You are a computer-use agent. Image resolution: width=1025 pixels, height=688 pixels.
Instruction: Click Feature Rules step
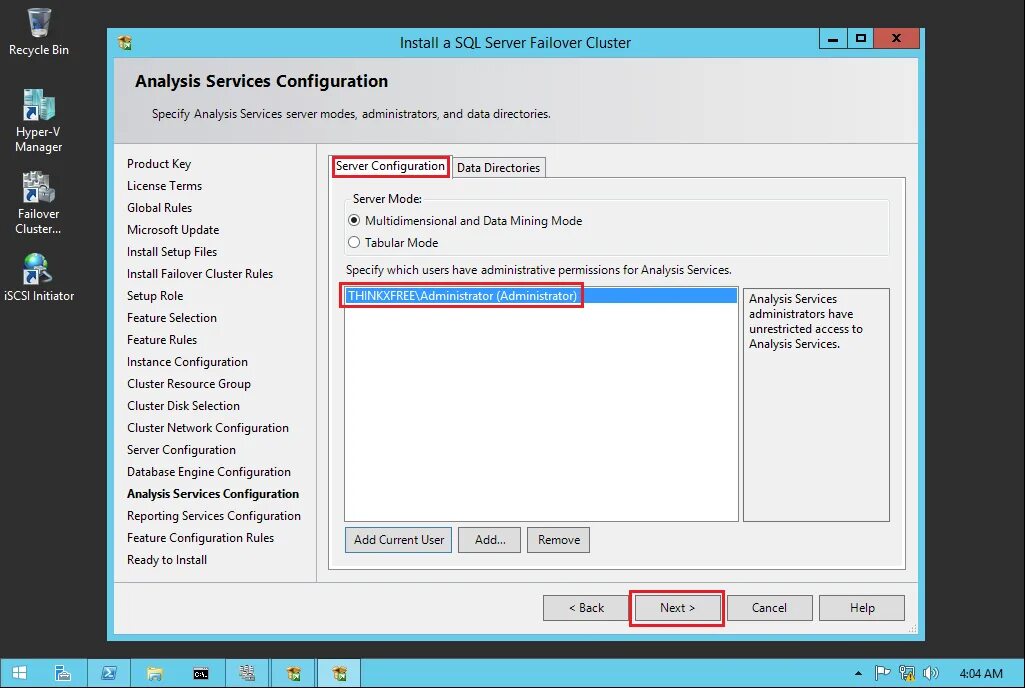point(162,339)
